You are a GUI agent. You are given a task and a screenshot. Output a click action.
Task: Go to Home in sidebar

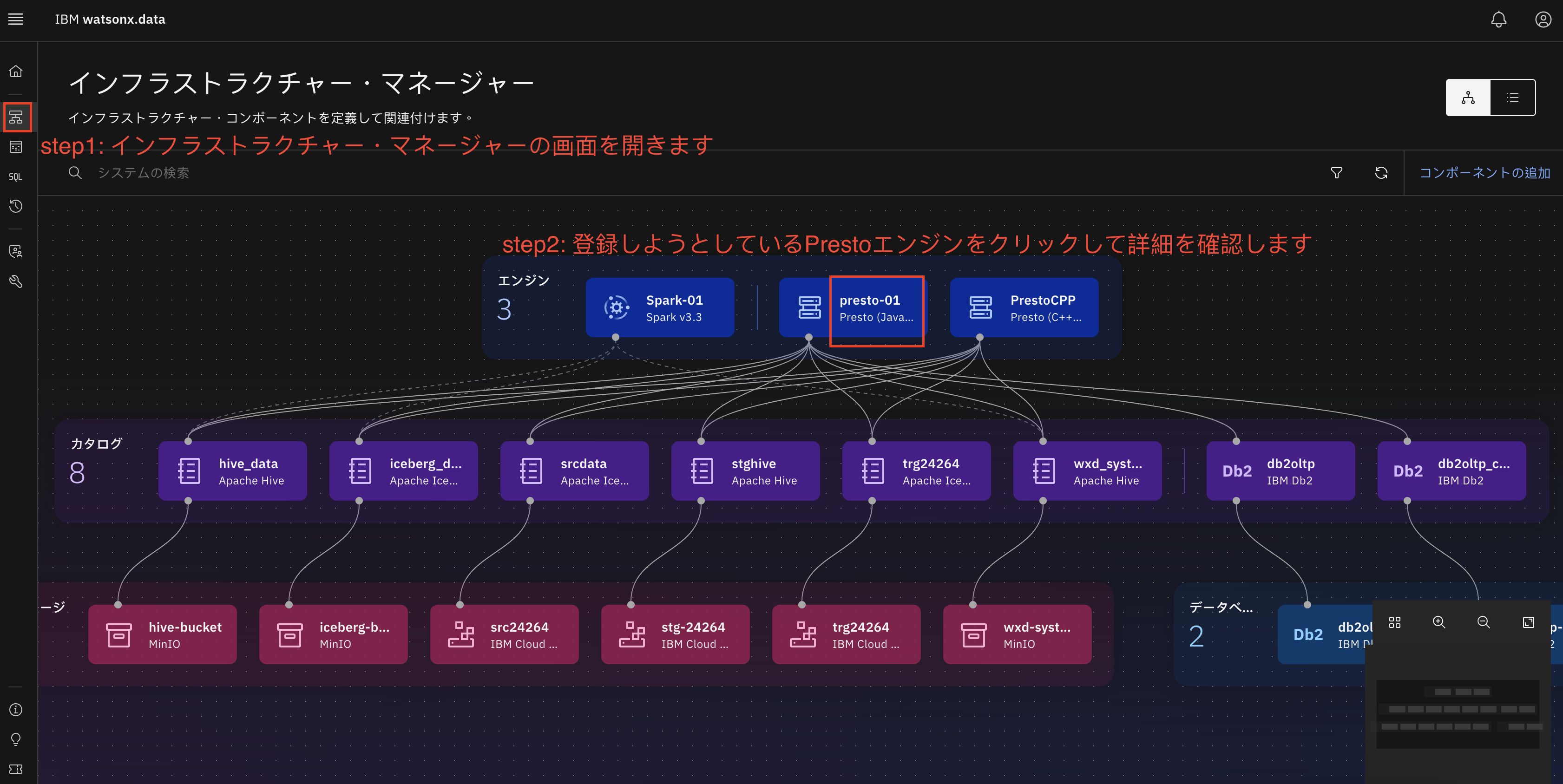click(x=16, y=72)
